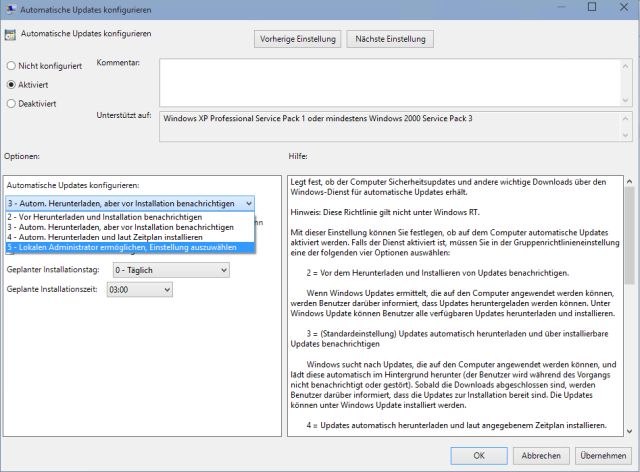Close the dialog with the X button

pos(622,8)
